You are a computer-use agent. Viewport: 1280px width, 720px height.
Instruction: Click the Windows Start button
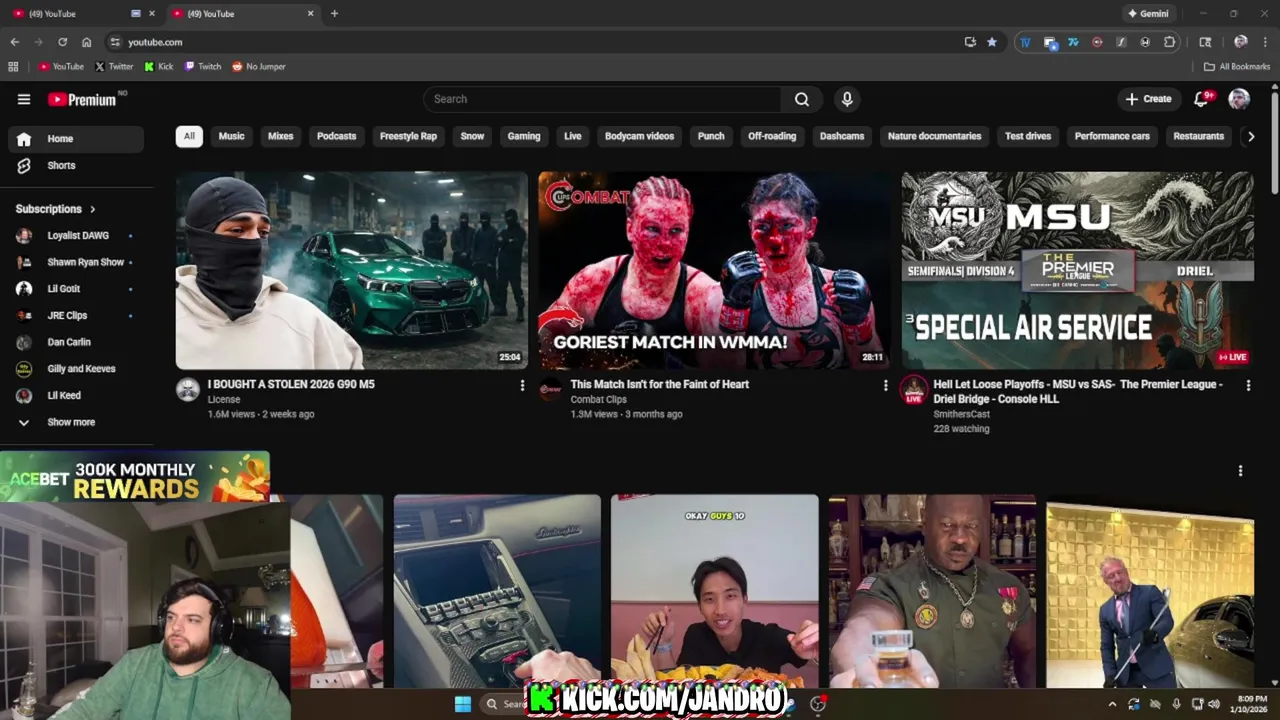click(463, 704)
